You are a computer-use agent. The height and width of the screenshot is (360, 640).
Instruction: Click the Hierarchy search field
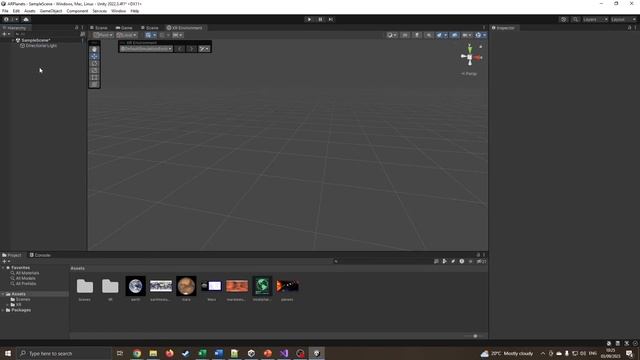[46, 34]
